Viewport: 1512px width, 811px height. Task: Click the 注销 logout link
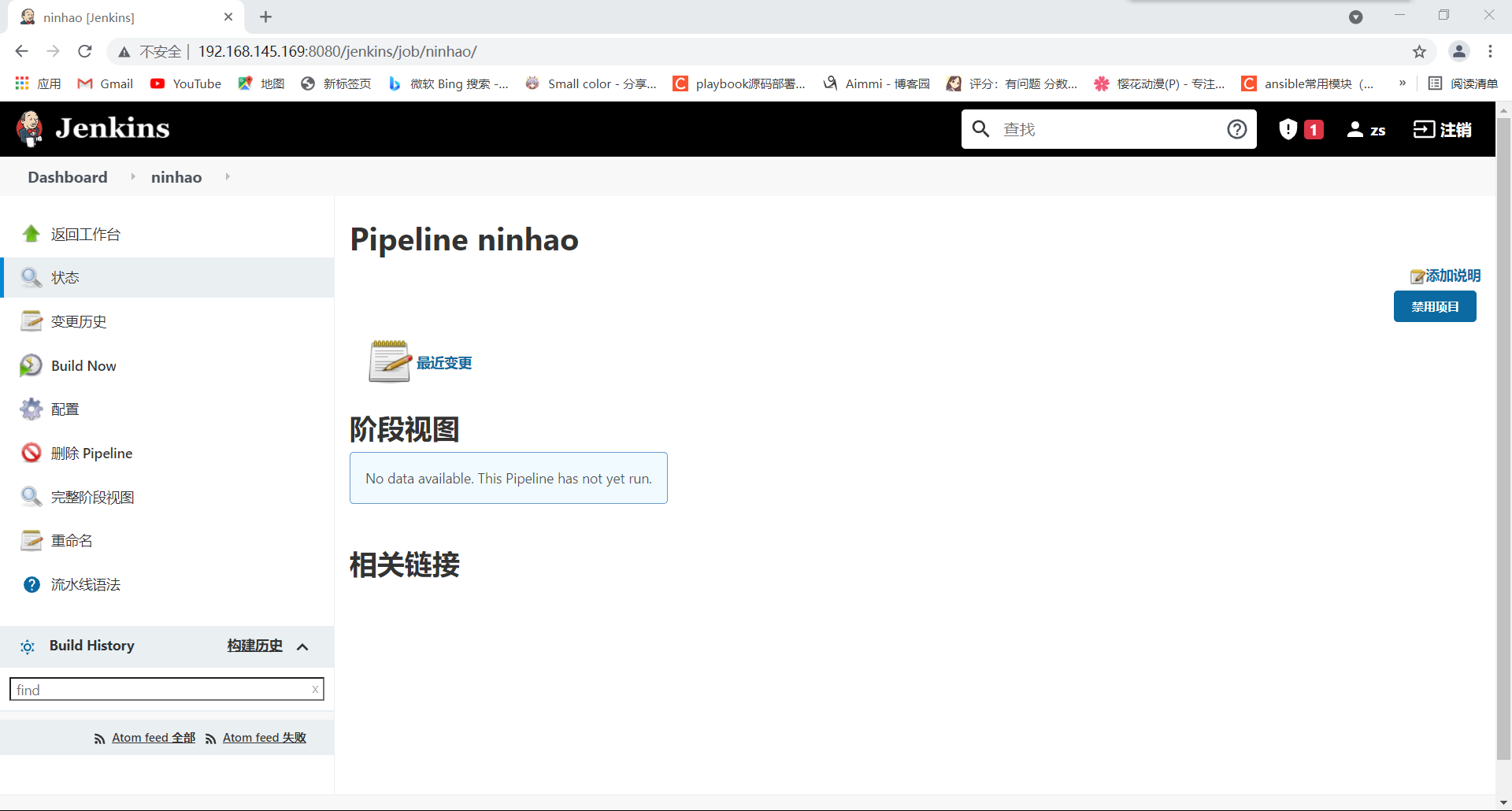(1443, 129)
